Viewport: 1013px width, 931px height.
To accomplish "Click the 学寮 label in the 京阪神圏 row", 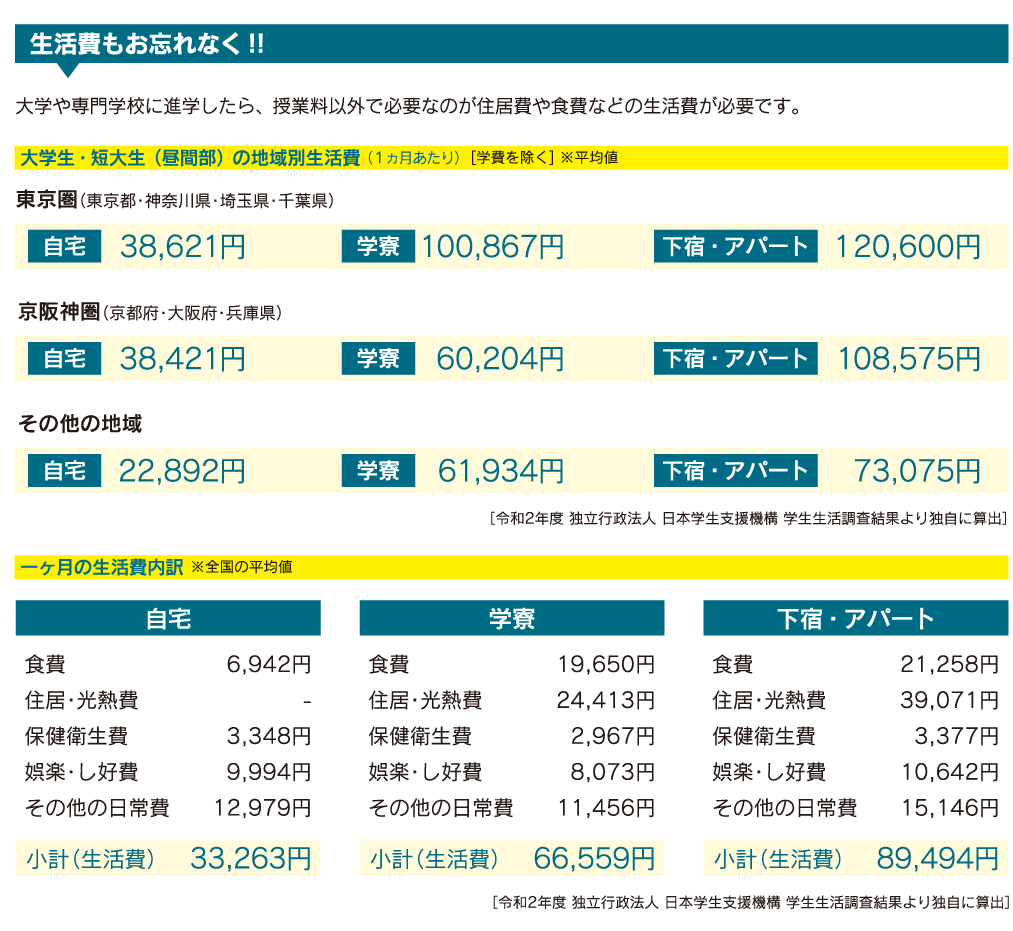I will coord(378,359).
